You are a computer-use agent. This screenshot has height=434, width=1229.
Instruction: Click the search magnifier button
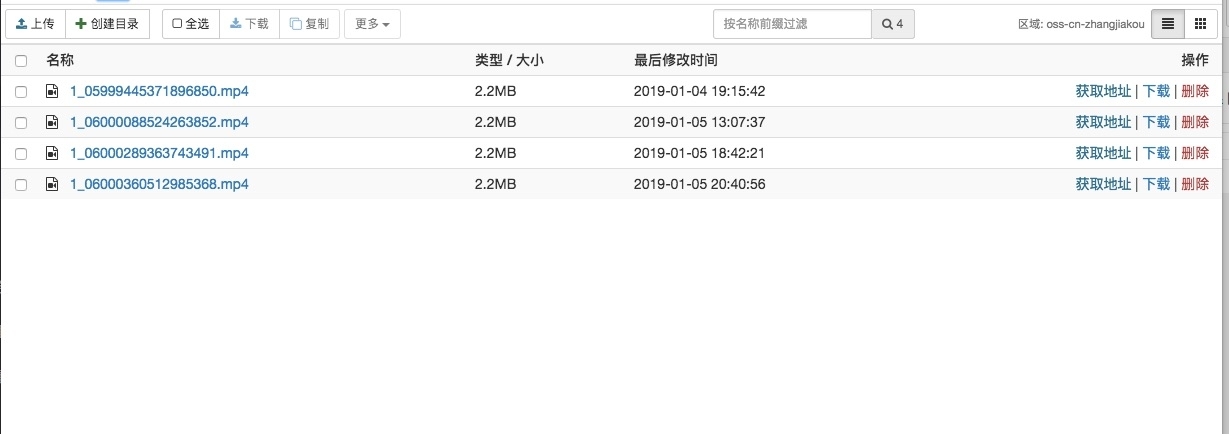coord(893,24)
